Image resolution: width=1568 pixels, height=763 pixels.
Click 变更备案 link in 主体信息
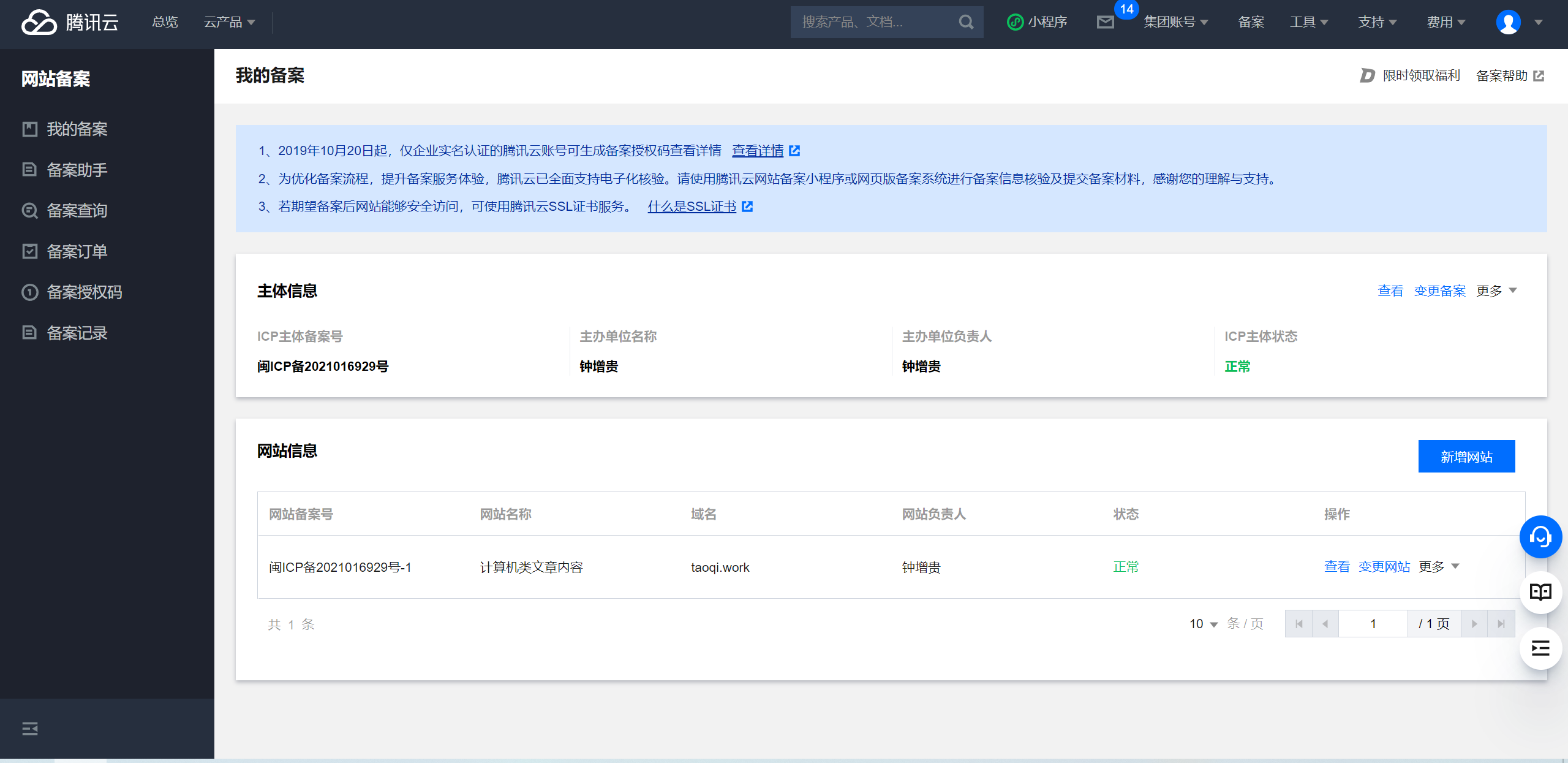[1439, 291]
